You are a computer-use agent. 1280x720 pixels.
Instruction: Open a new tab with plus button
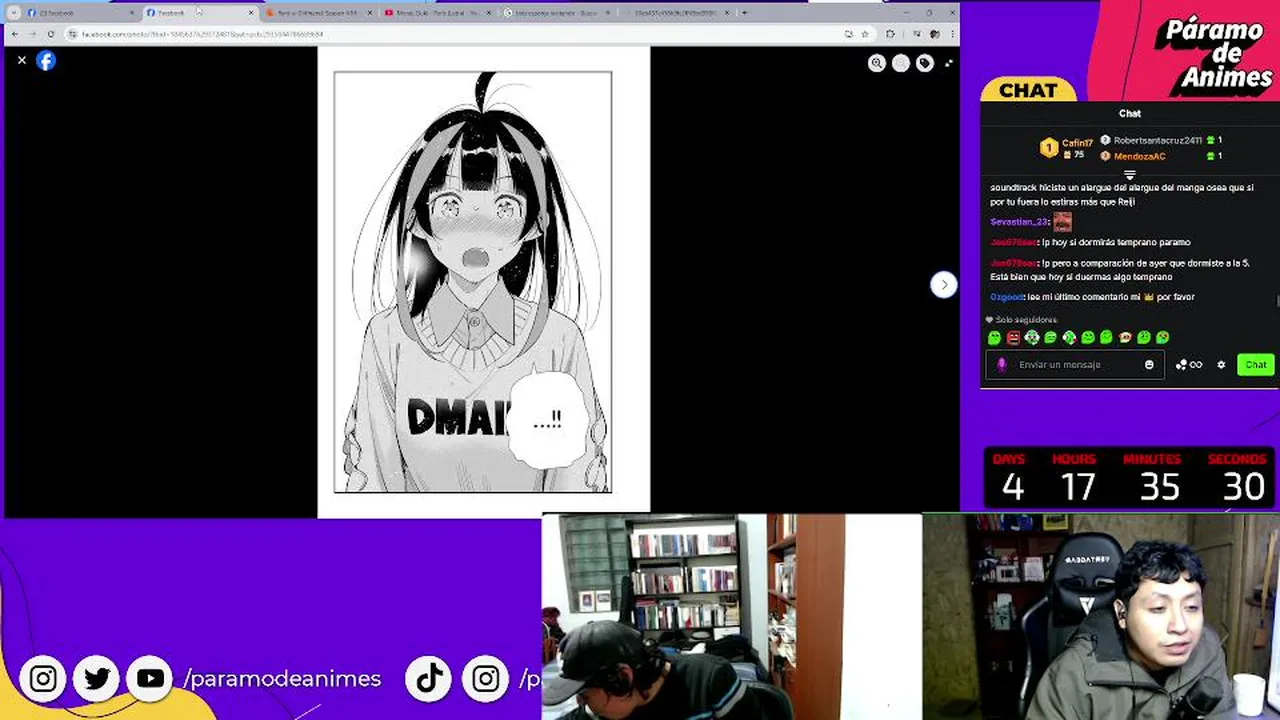(744, 13)
